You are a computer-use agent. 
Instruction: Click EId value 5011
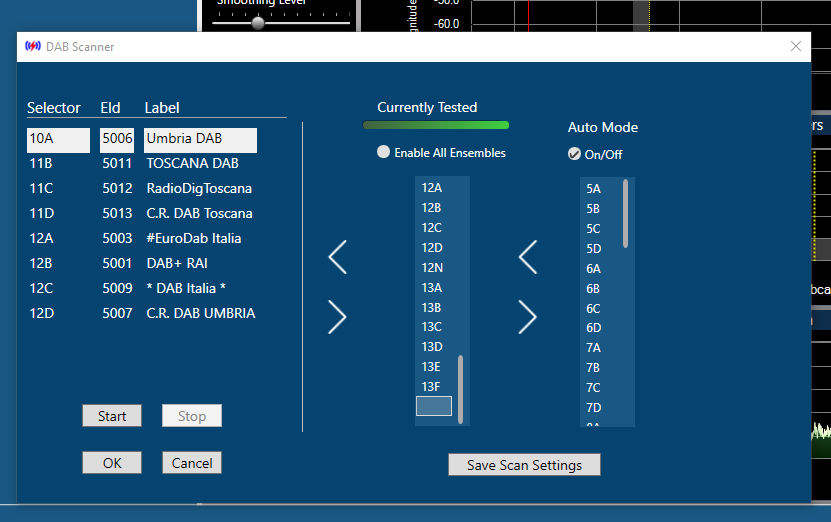click(117, 163)
